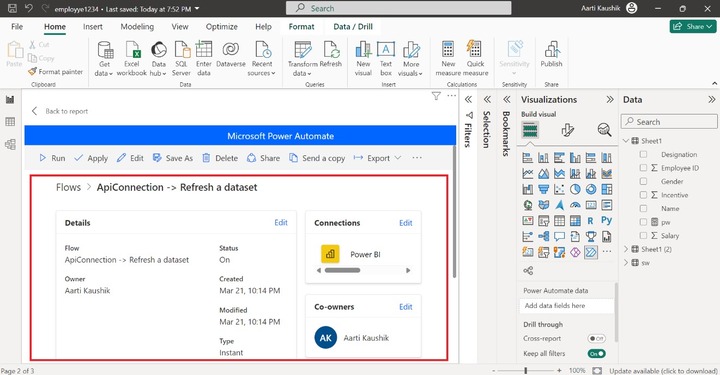The height and width of the screenshot is (375, 720).
Task: Open the Export dropdown
Action: (377, 158)
